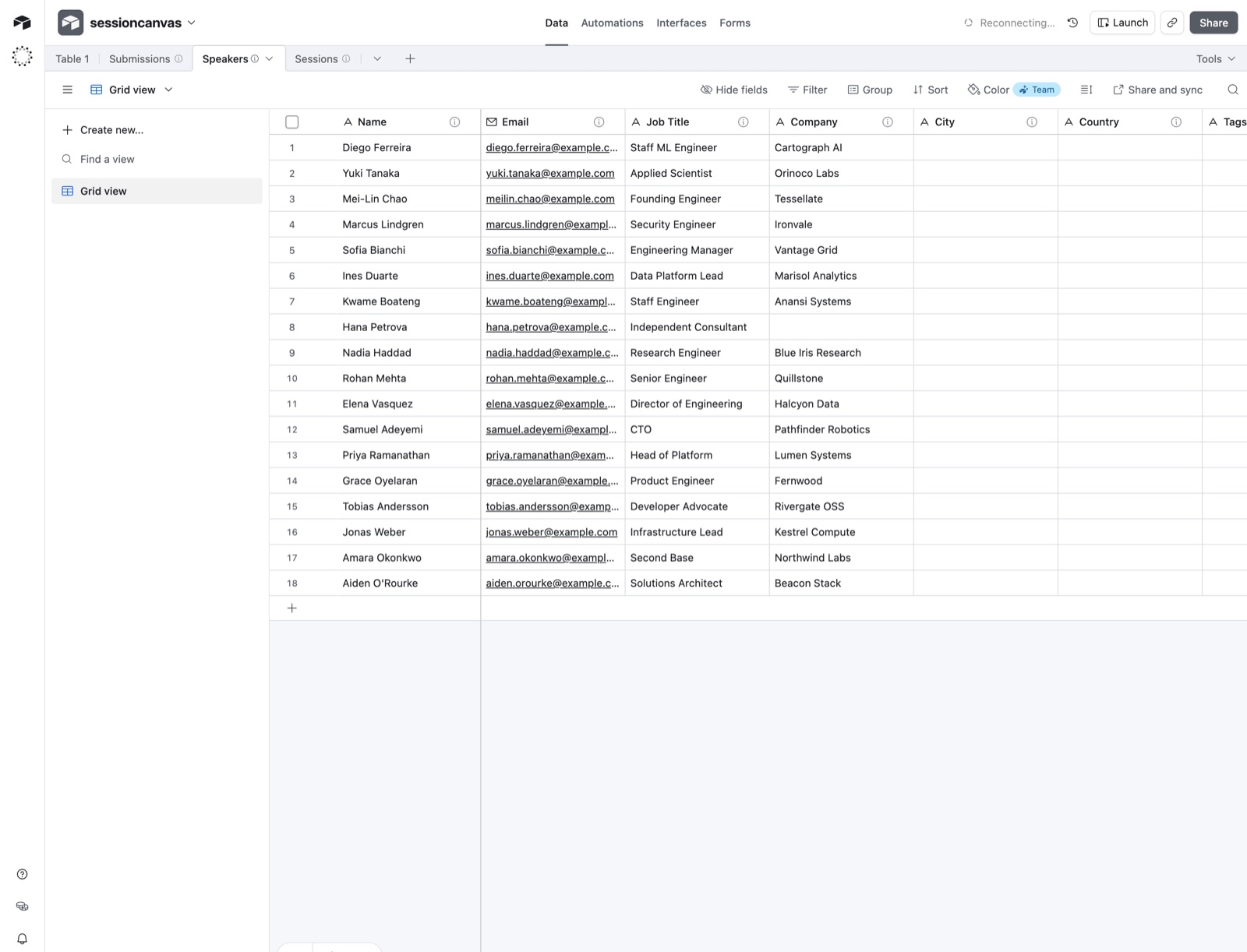
Task: Click row number 12
Action: click(x=292, y=429)
